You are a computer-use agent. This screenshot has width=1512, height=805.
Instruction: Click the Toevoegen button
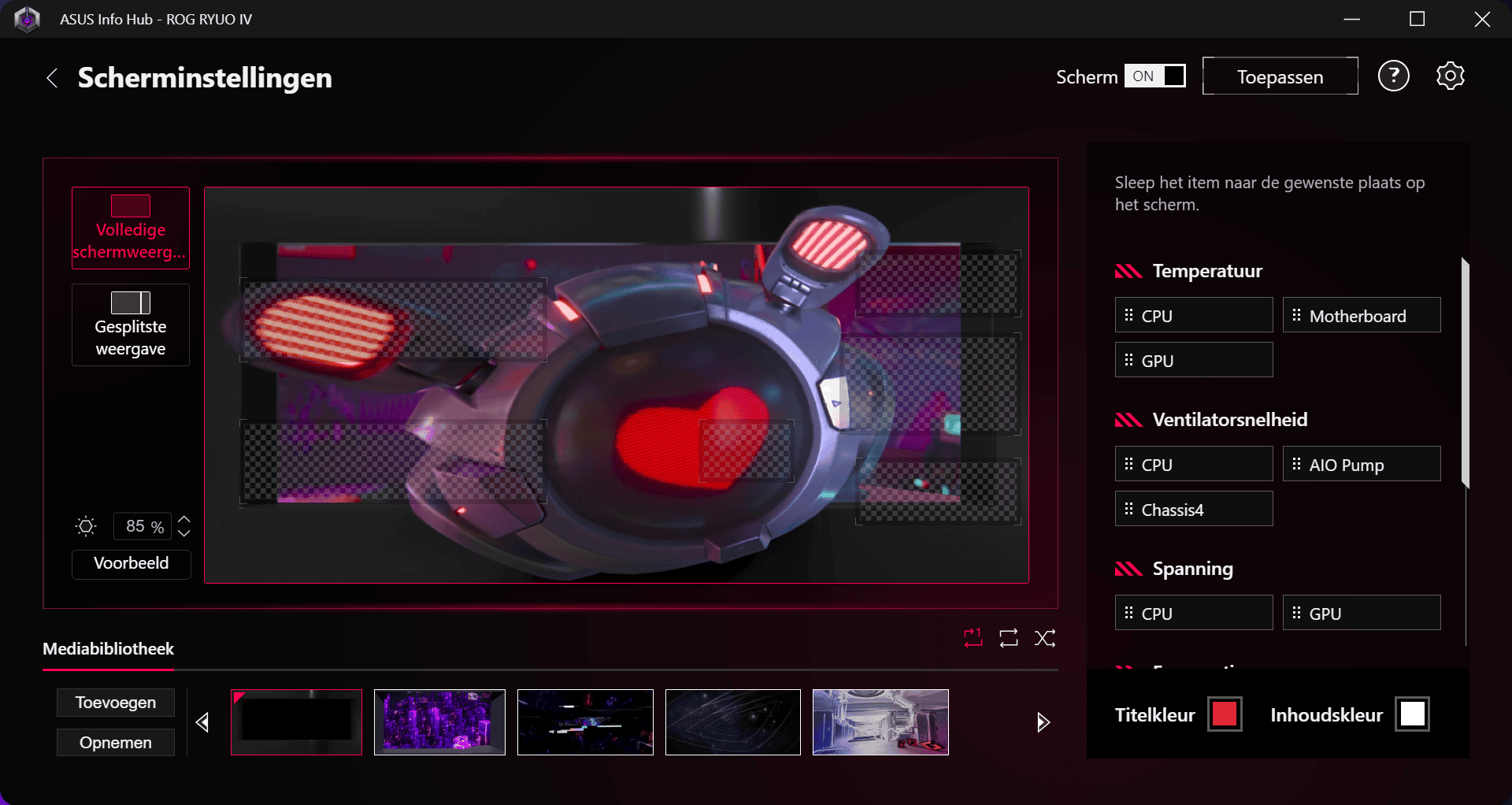coord(116,703)
